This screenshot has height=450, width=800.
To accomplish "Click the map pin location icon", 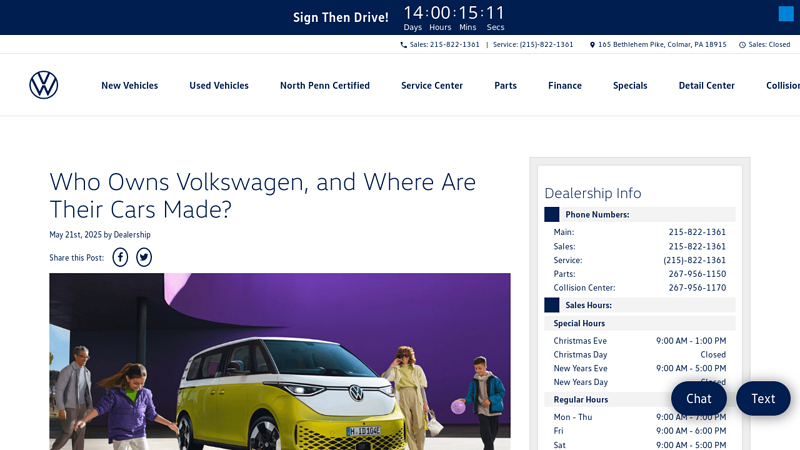I will click(592, 45).
